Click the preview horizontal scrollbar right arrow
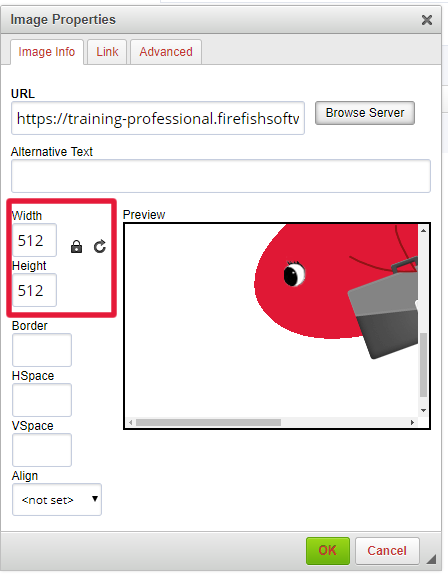The width and height of the screenshot is (448, 574). pyautogui.click(x=412, y=422)
